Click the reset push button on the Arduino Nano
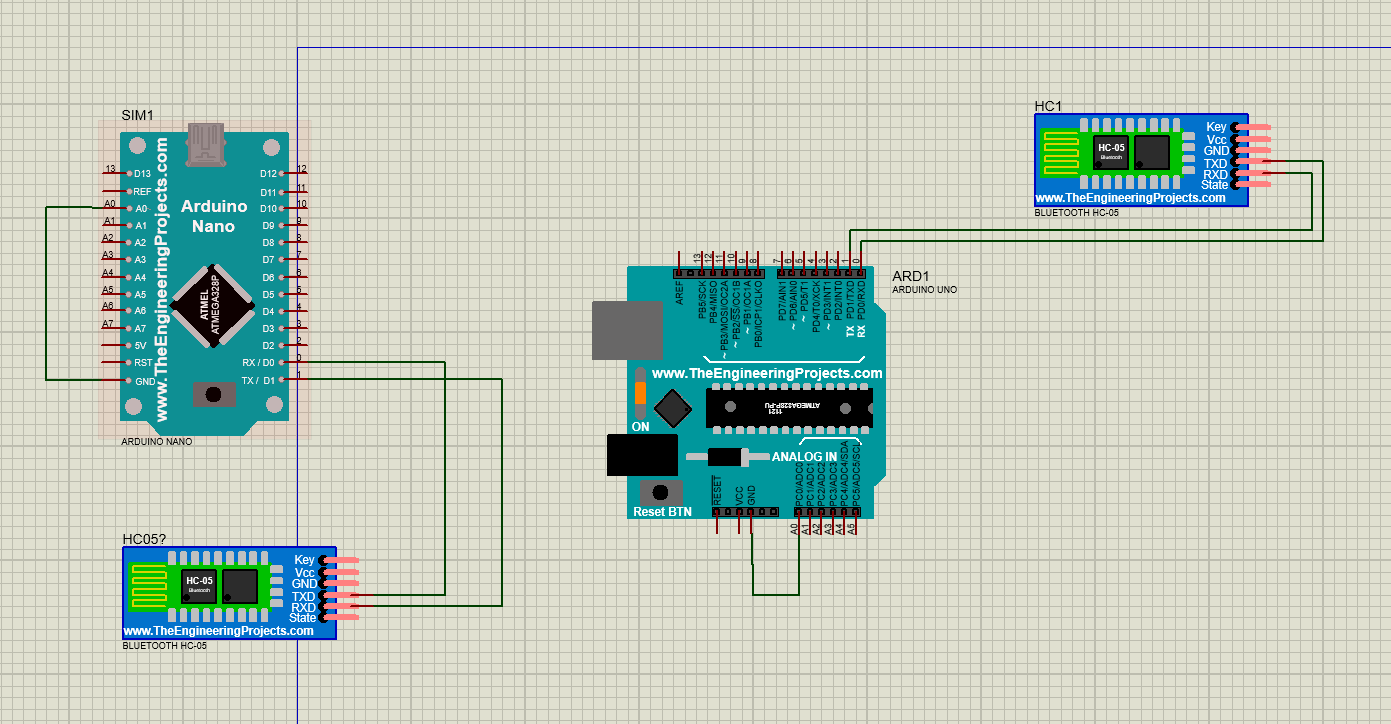Viewport: 1391px width, 724px height. click(213, 394)
